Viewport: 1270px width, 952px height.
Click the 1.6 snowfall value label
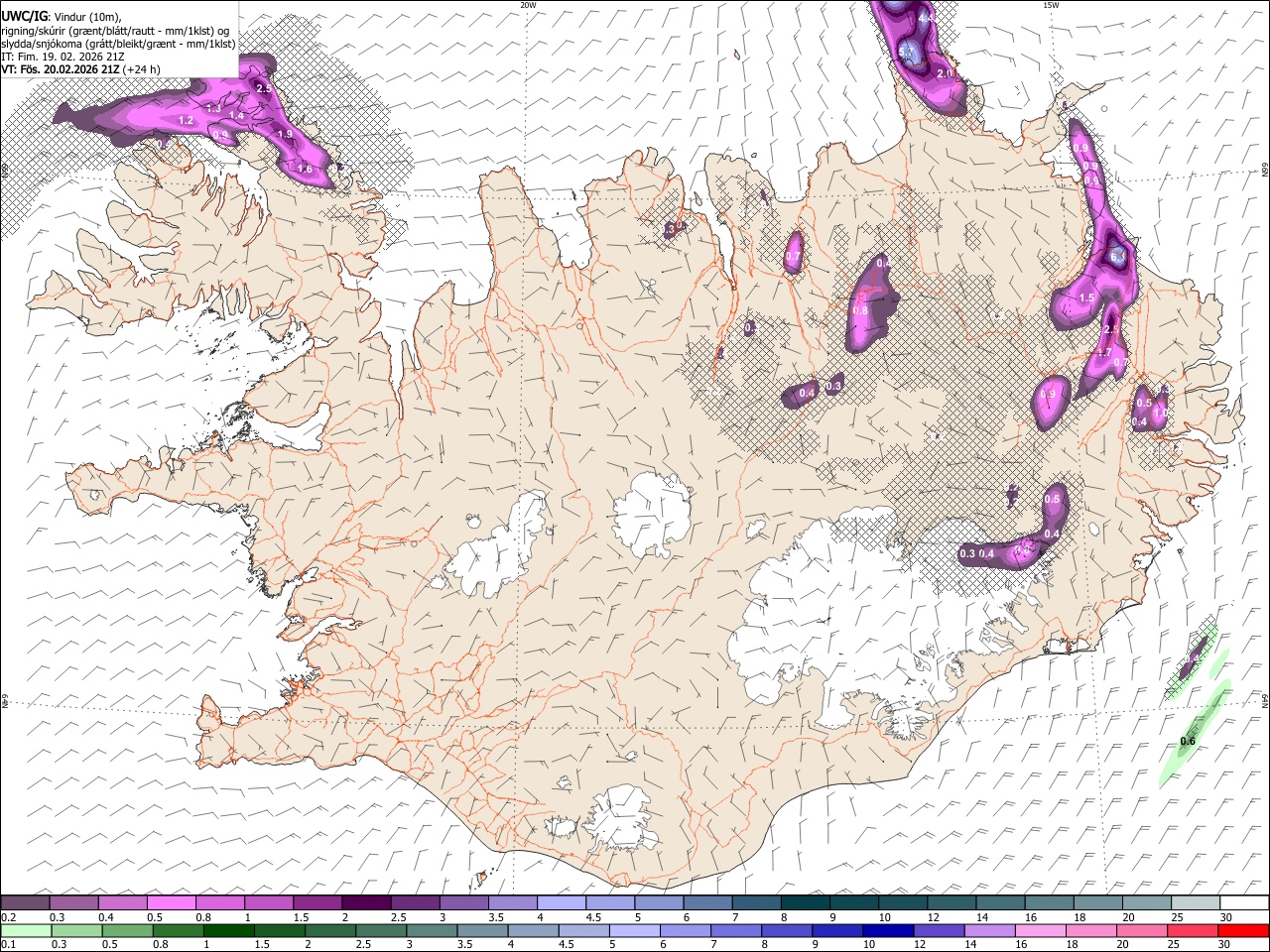click(x=305, y=170)
